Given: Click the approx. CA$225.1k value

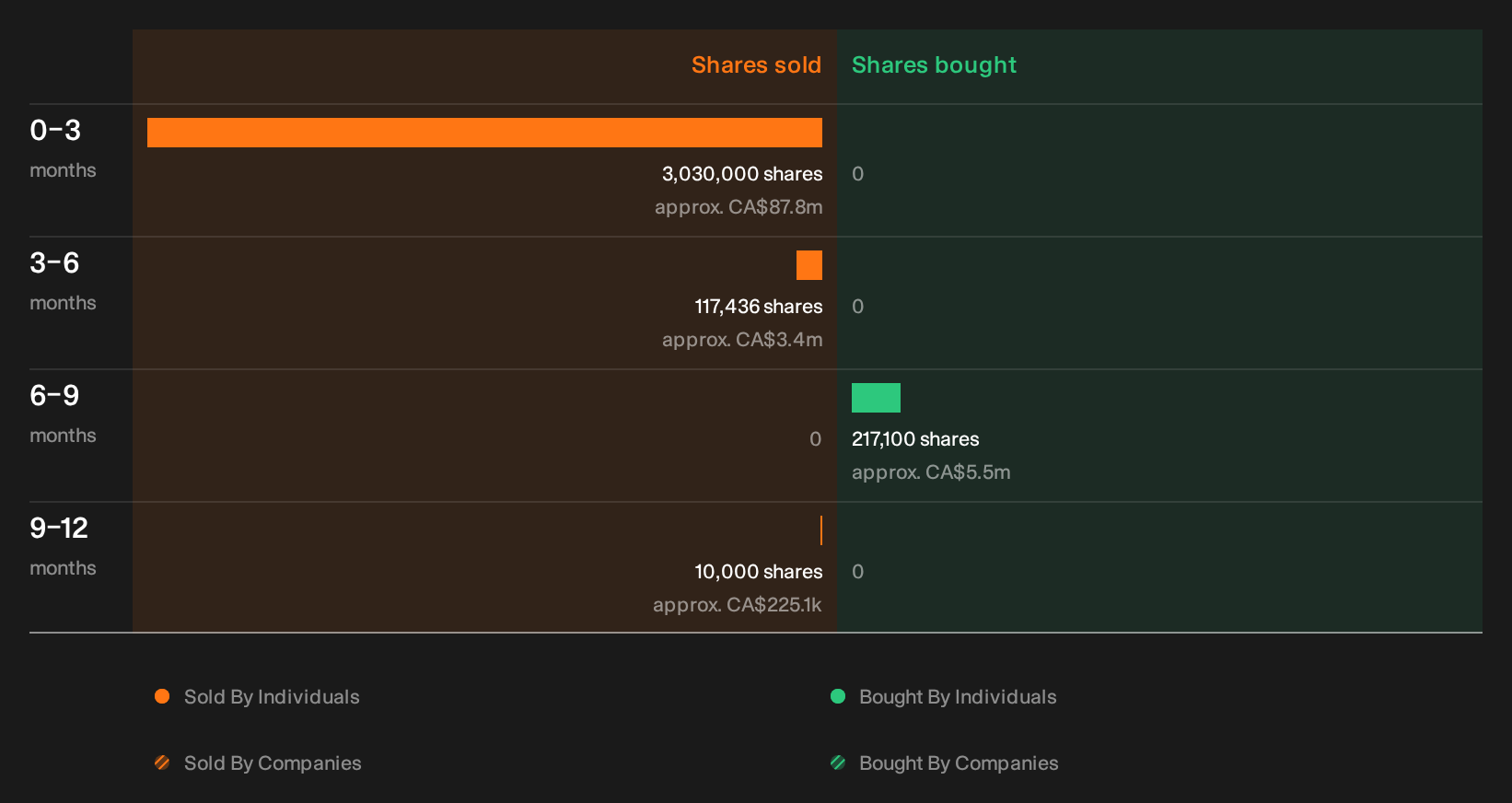Looking at the screenshot, I should point(738,605).
